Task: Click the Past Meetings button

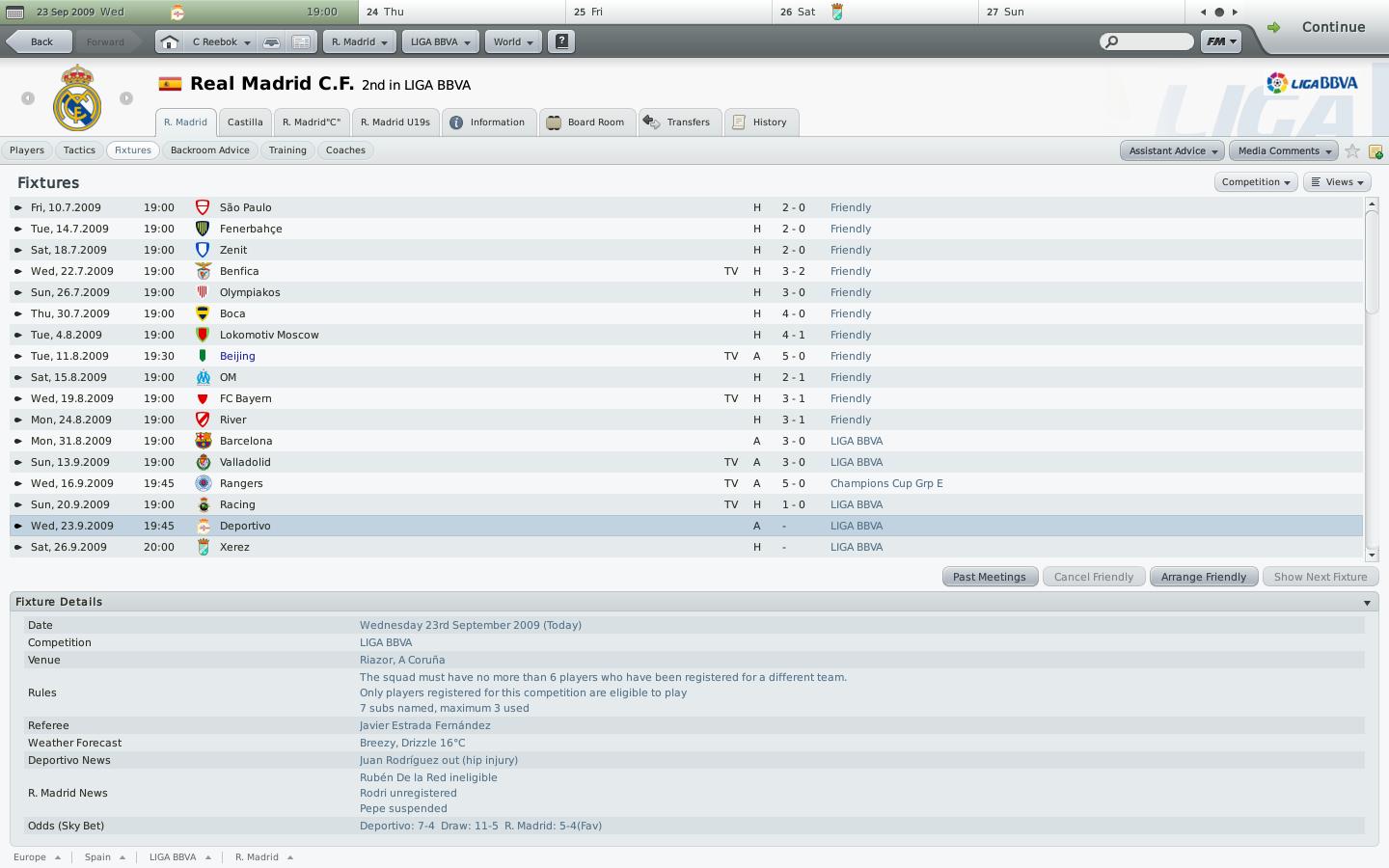Action: pyautogui.click(x=989, y=577)
